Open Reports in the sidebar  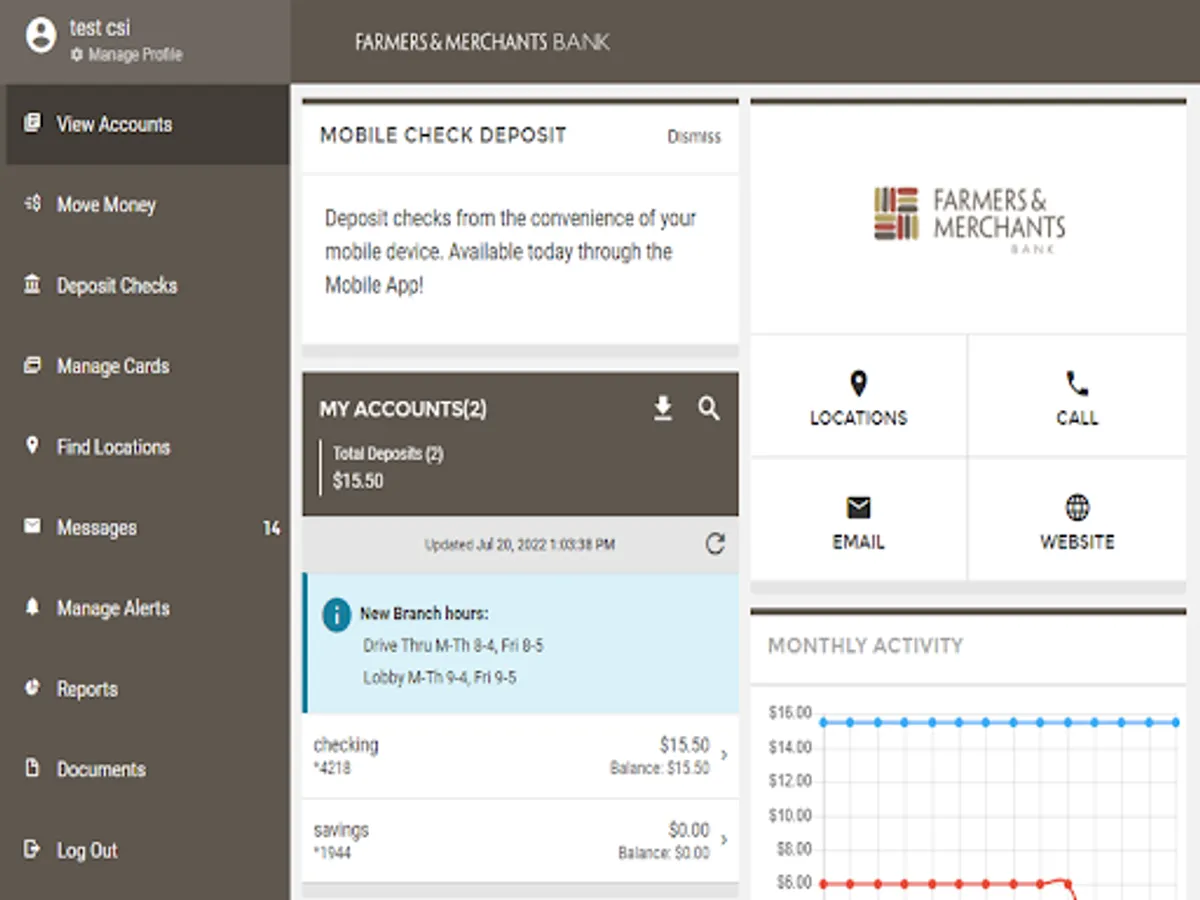click(147, 689)
